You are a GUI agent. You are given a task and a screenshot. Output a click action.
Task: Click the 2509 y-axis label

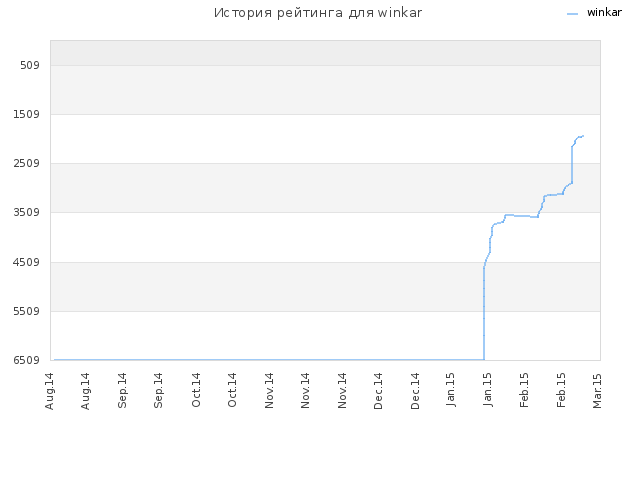27,163
